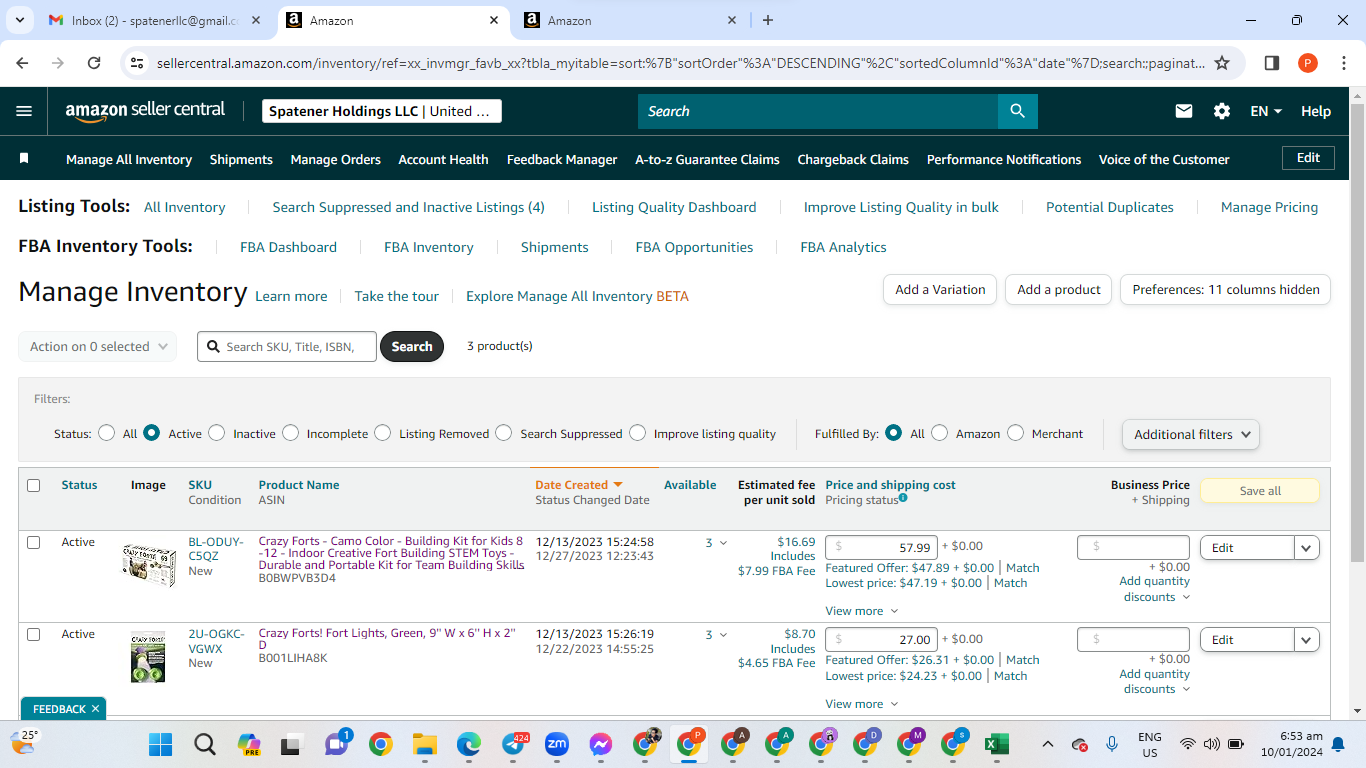Open the Chrome three-dot menu
This screenshot has height=768, width=1366.
click(1343, 63)
